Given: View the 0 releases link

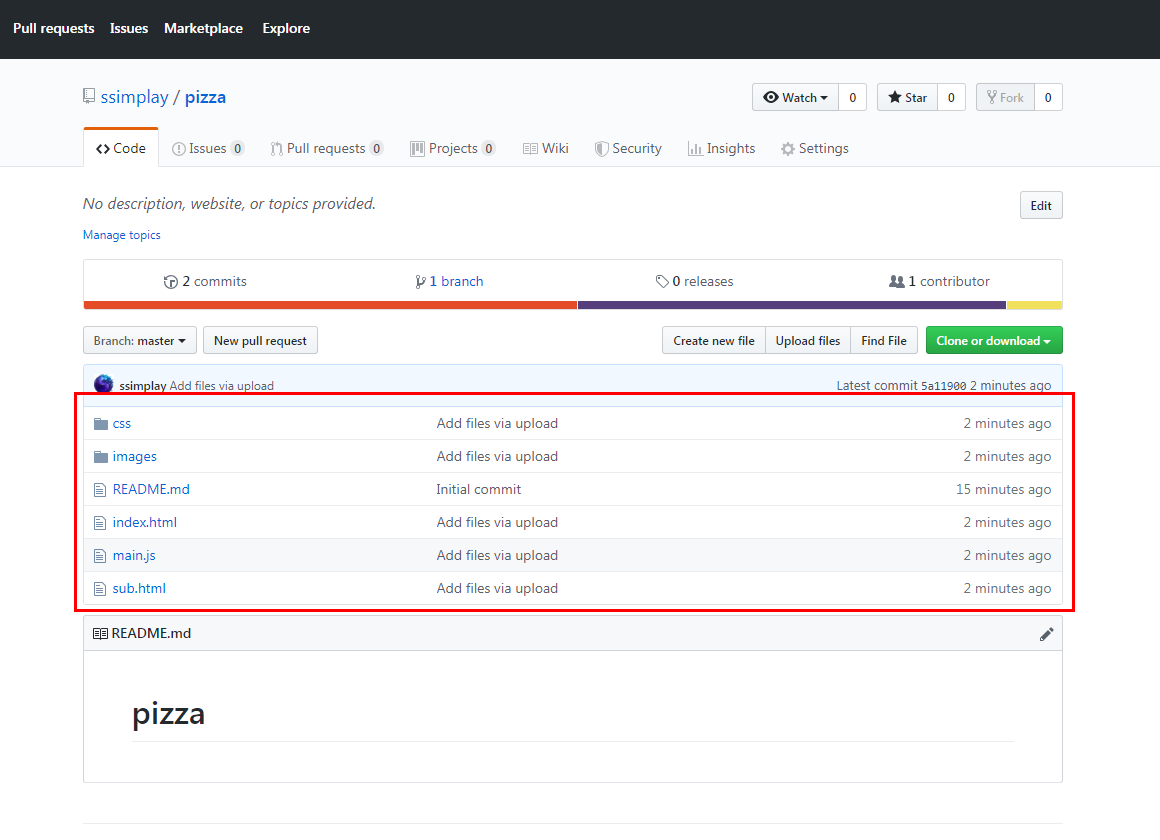Looking at the screenshot, I should click(x=695, y=281).
